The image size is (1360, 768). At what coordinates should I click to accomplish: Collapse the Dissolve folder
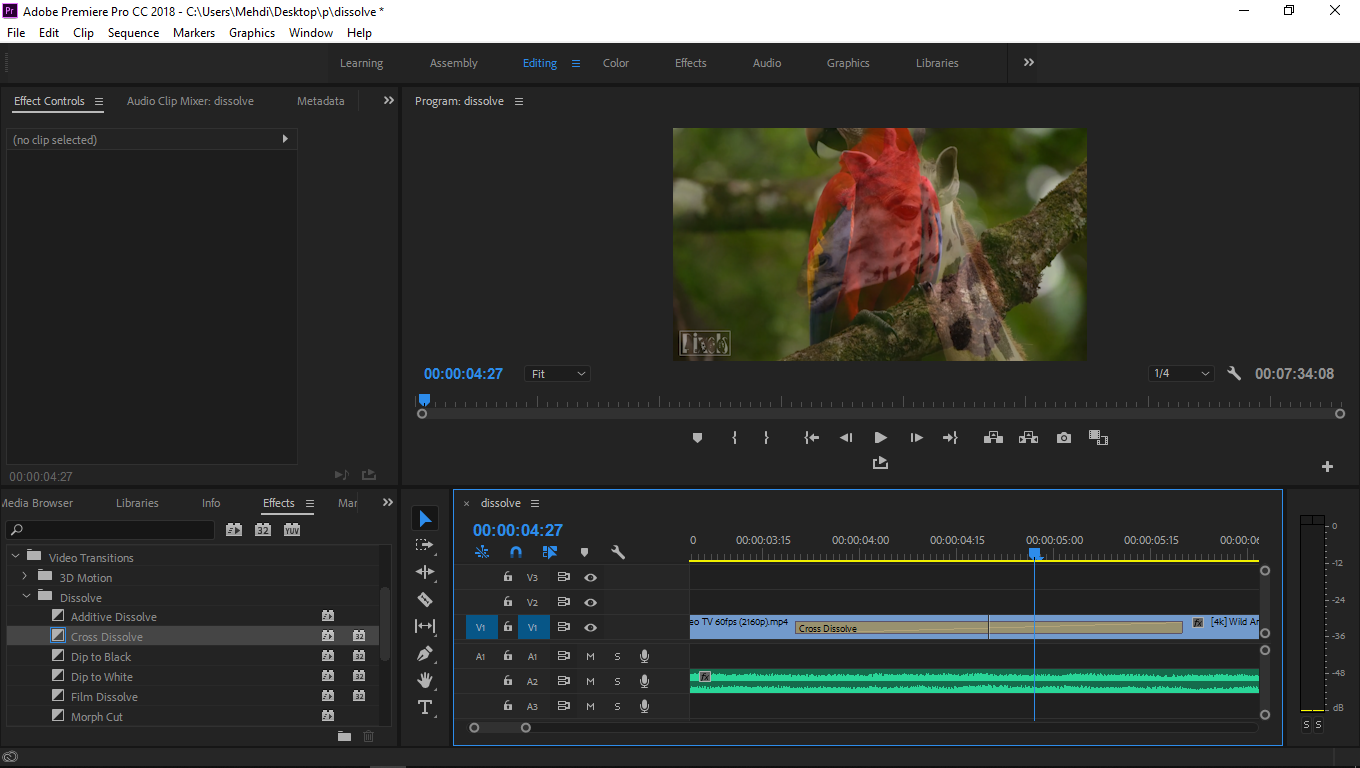[25, 597]
